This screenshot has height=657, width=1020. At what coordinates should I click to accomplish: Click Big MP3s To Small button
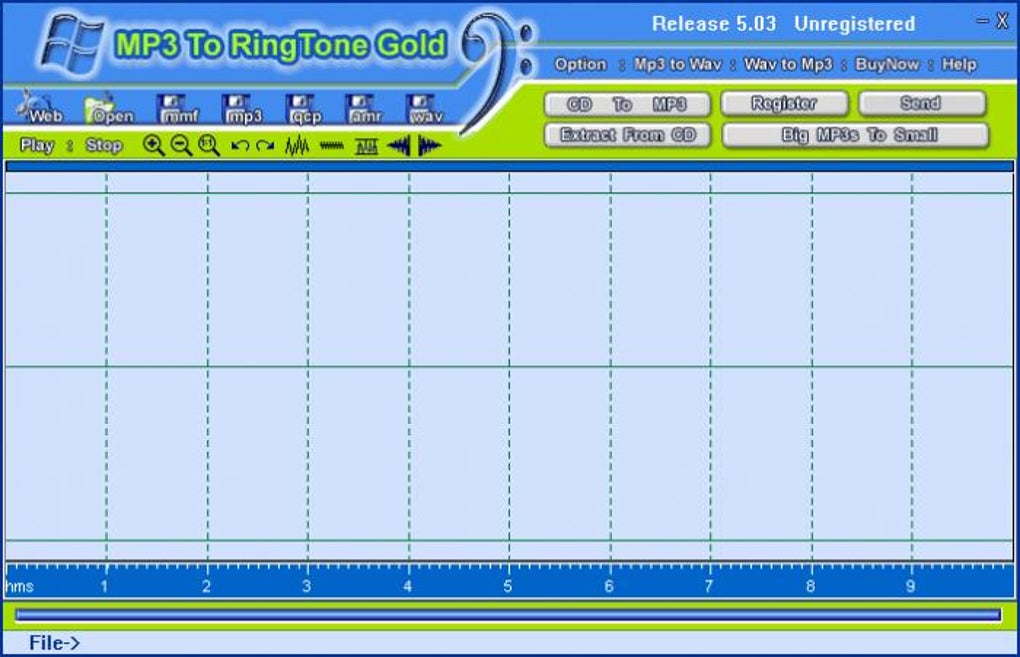(856, 135)
